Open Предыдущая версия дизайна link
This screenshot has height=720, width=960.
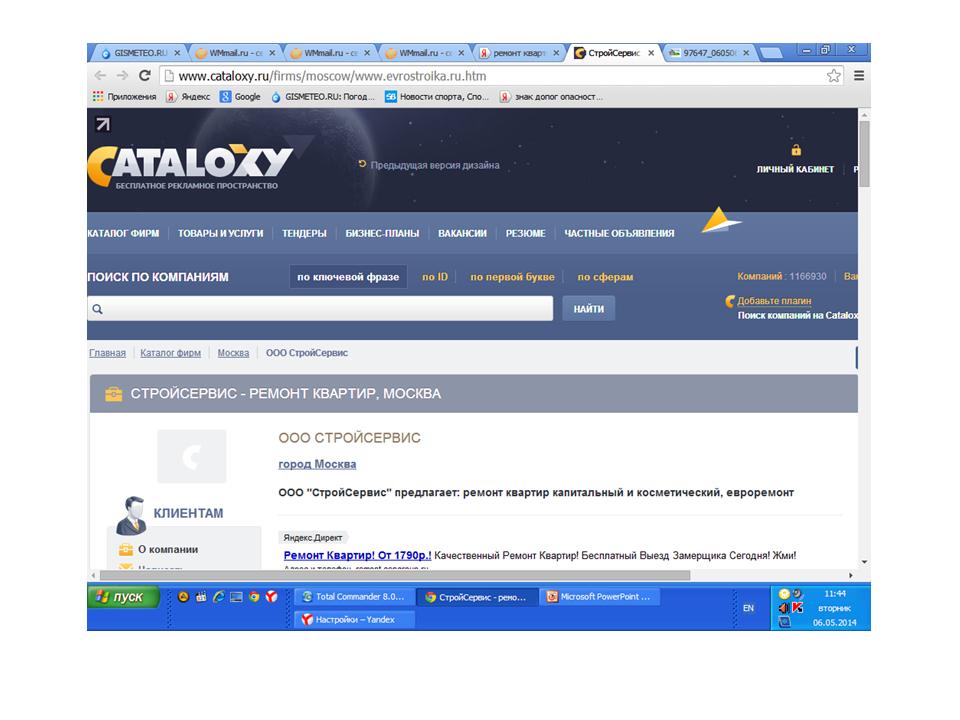pos(435,165)
